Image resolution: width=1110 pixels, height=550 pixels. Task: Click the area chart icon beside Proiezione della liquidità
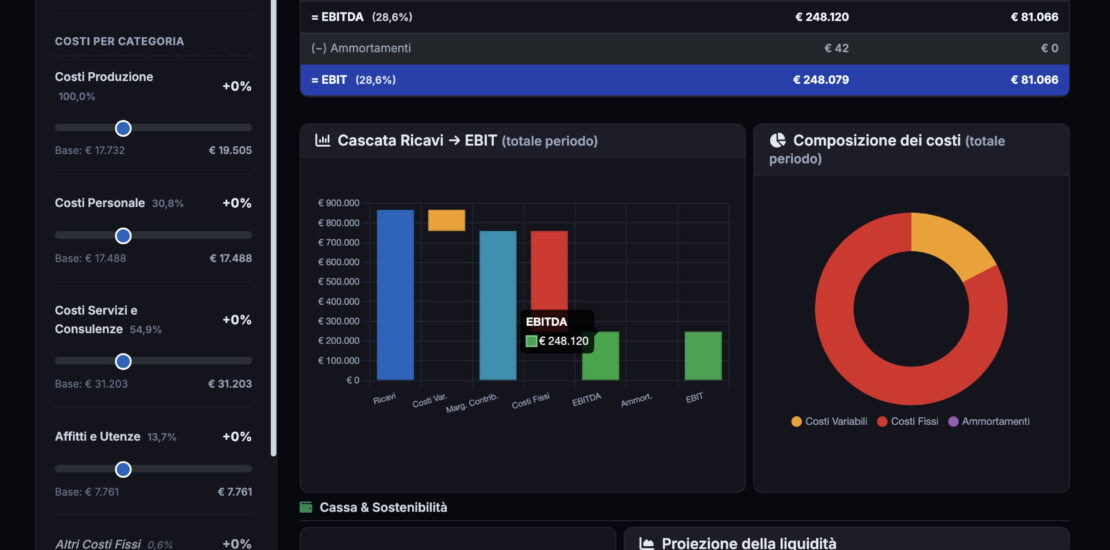(646, 544)
